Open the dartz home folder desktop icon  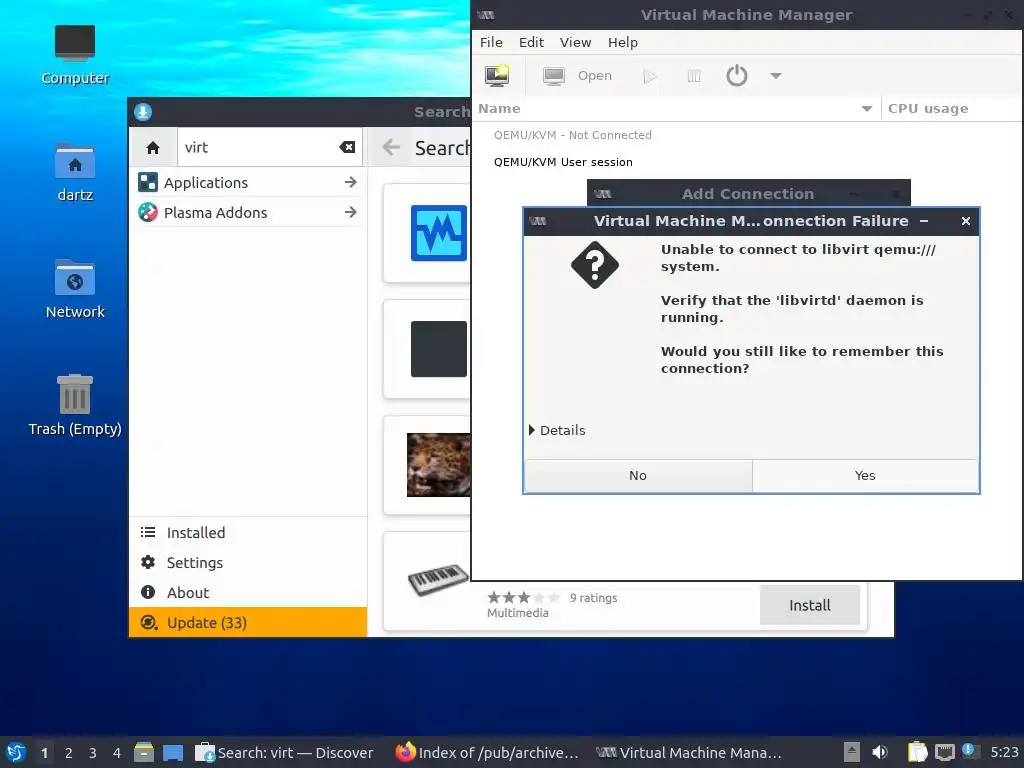pos(75,172)
